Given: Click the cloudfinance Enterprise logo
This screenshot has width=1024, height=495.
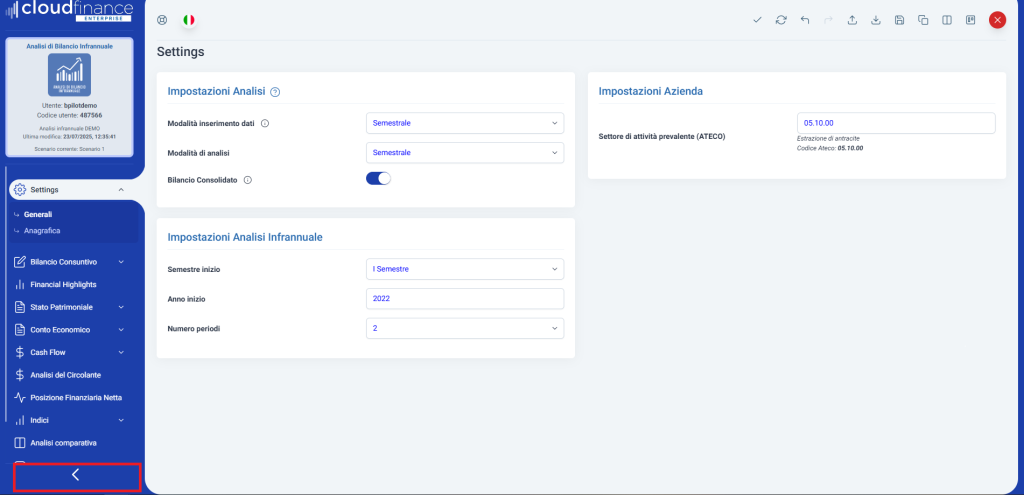Looking at the screenshot, I should 69,11.
